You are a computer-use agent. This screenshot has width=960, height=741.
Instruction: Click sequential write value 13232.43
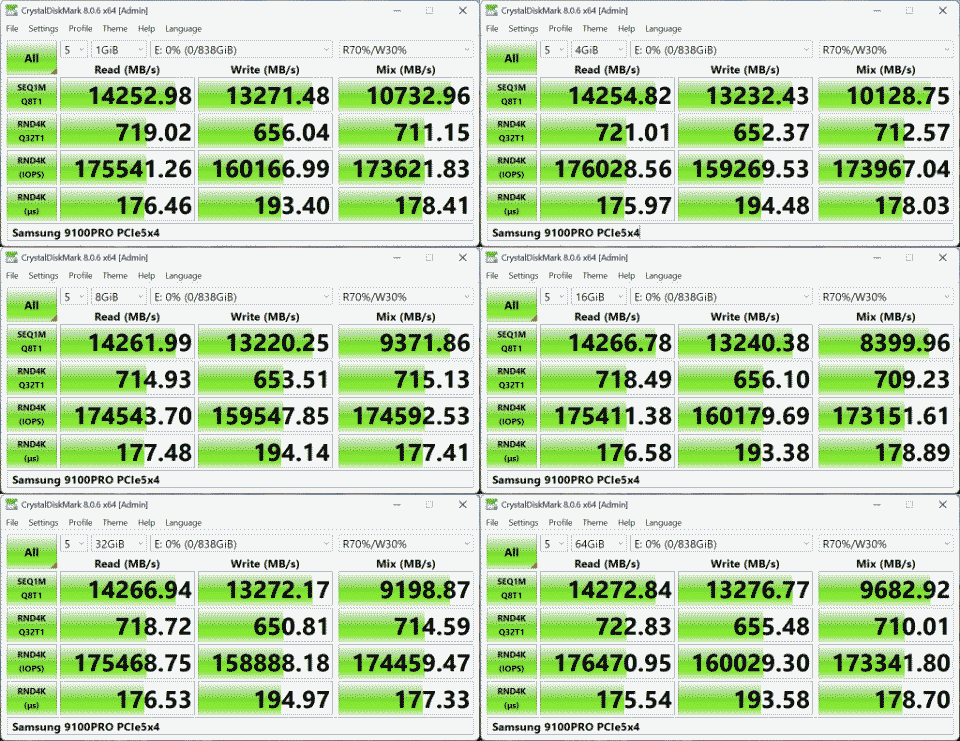click(x=758, y=96)
